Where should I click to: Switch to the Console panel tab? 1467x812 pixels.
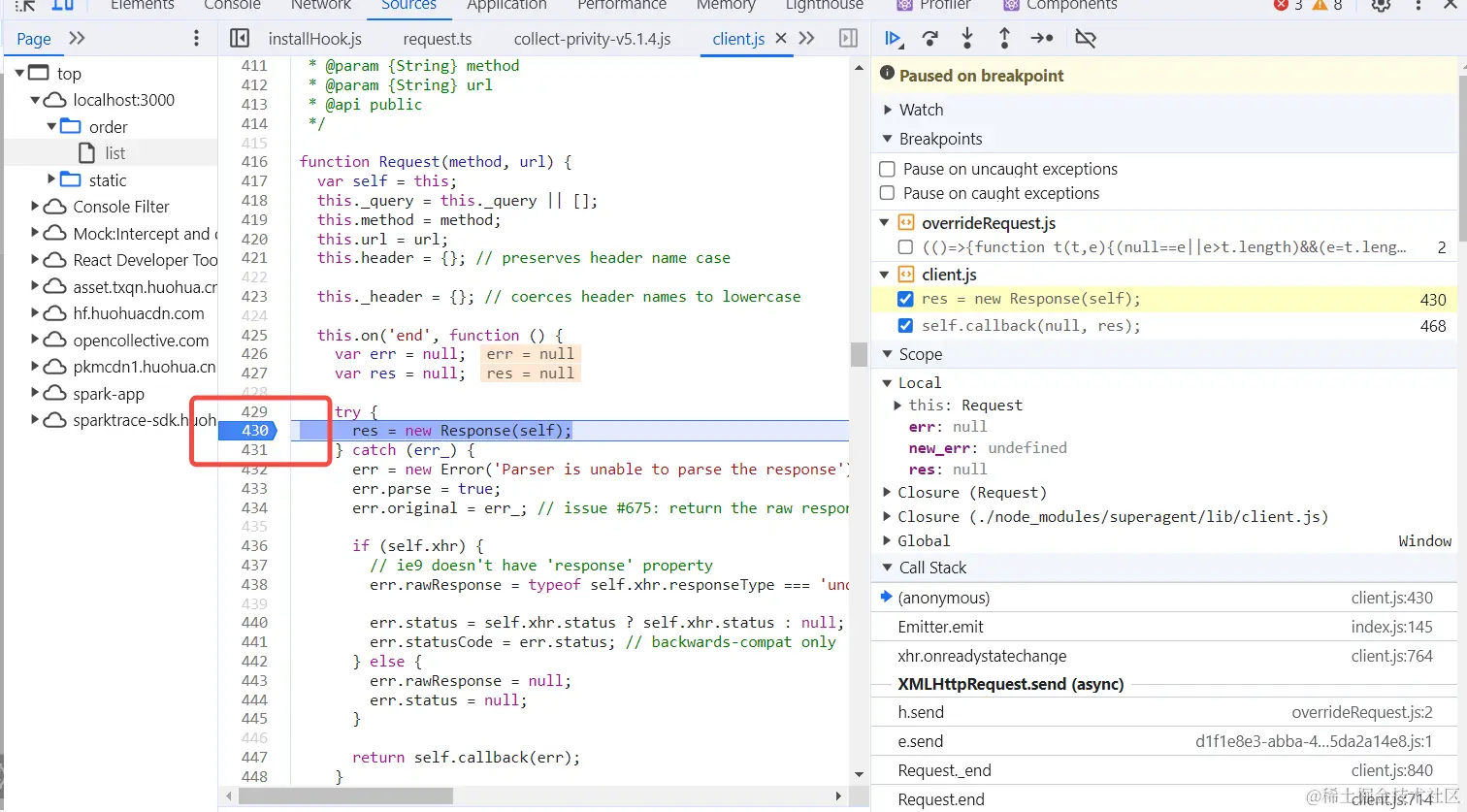pyautogui.click(x=232, y=5)
